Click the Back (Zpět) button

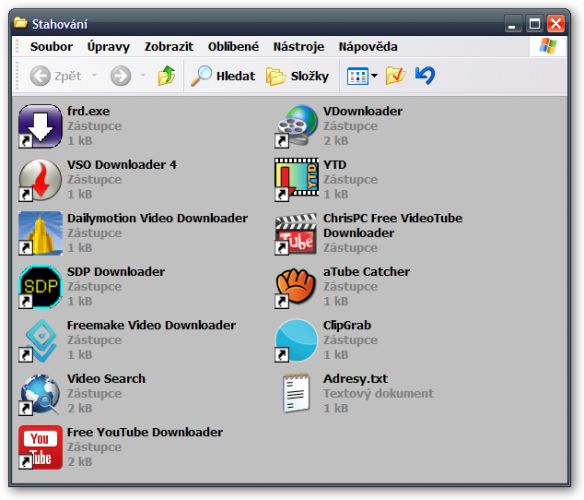click(x=56, y=76)
